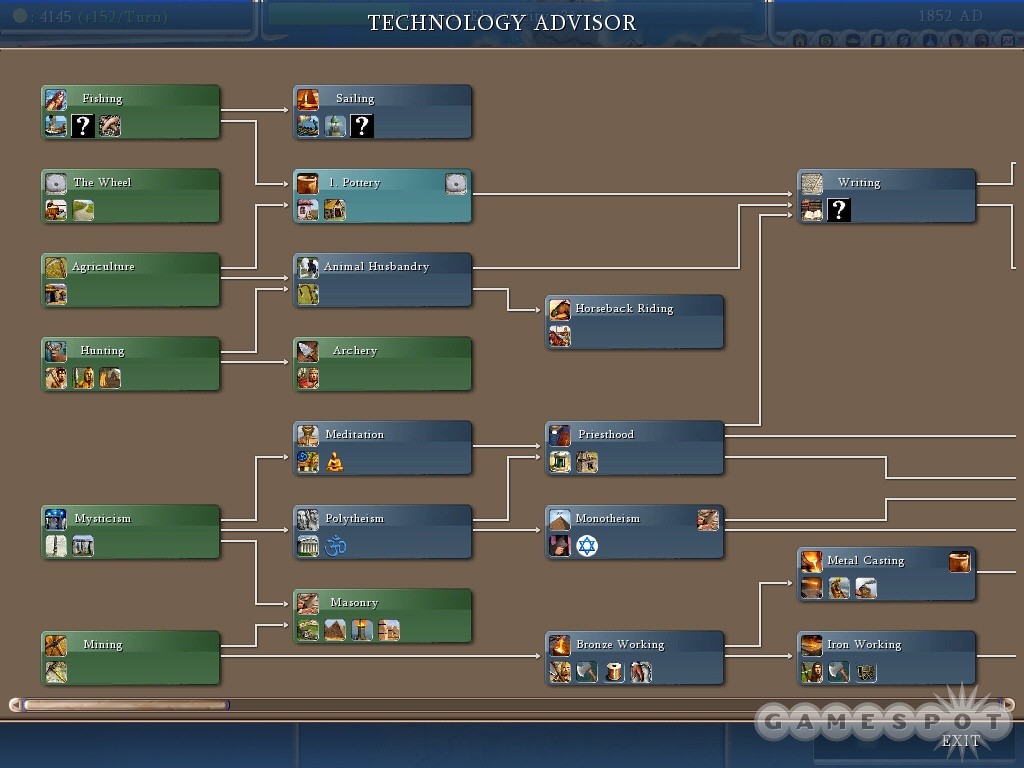This screenshot has height=768, width=1024.
Task: Click the axe icon under Iron Working
Action: [x=839, y=672]
